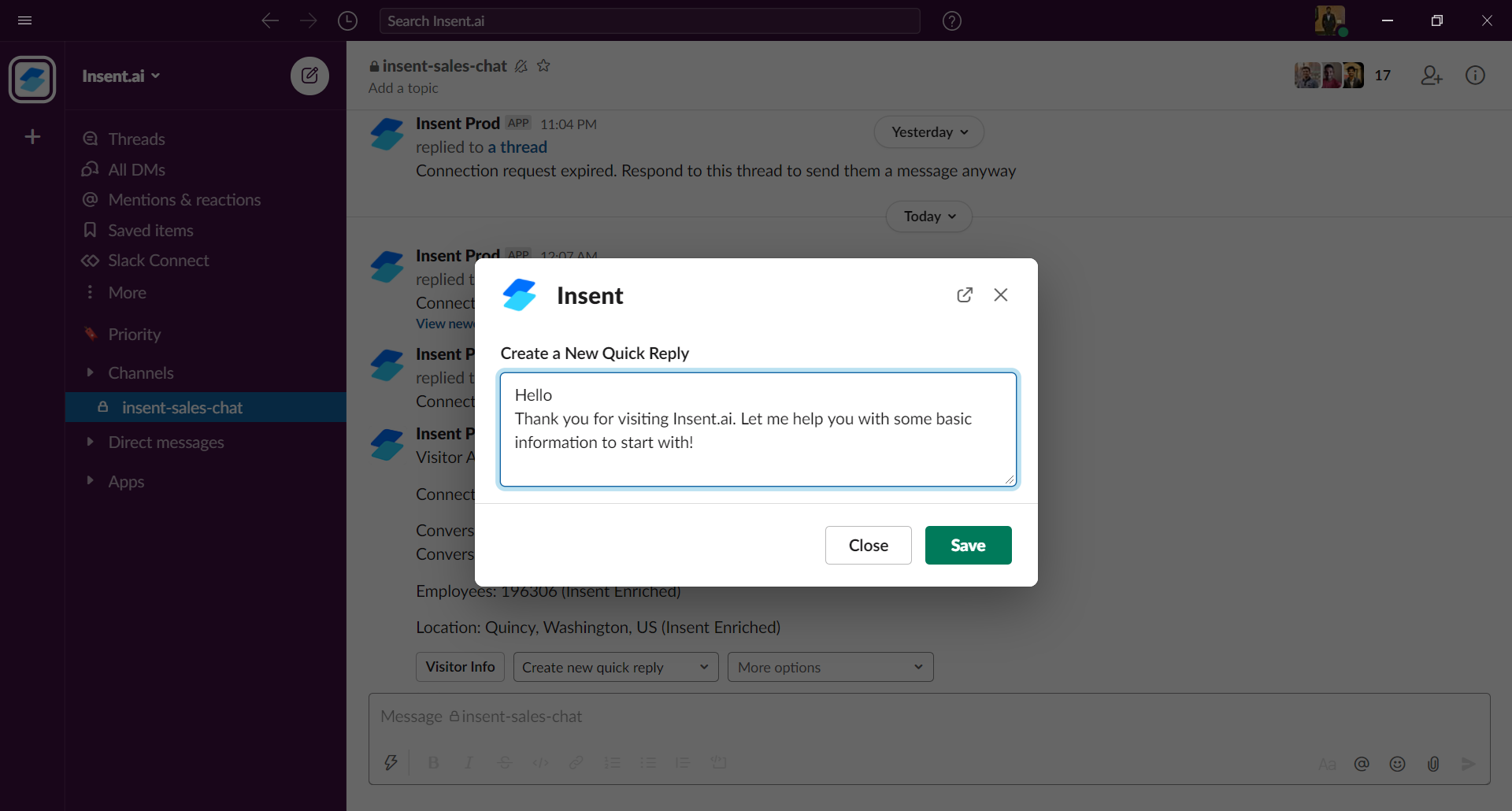Open the hamburger menu icon
1512x811 pixels.
pos(24,20)
